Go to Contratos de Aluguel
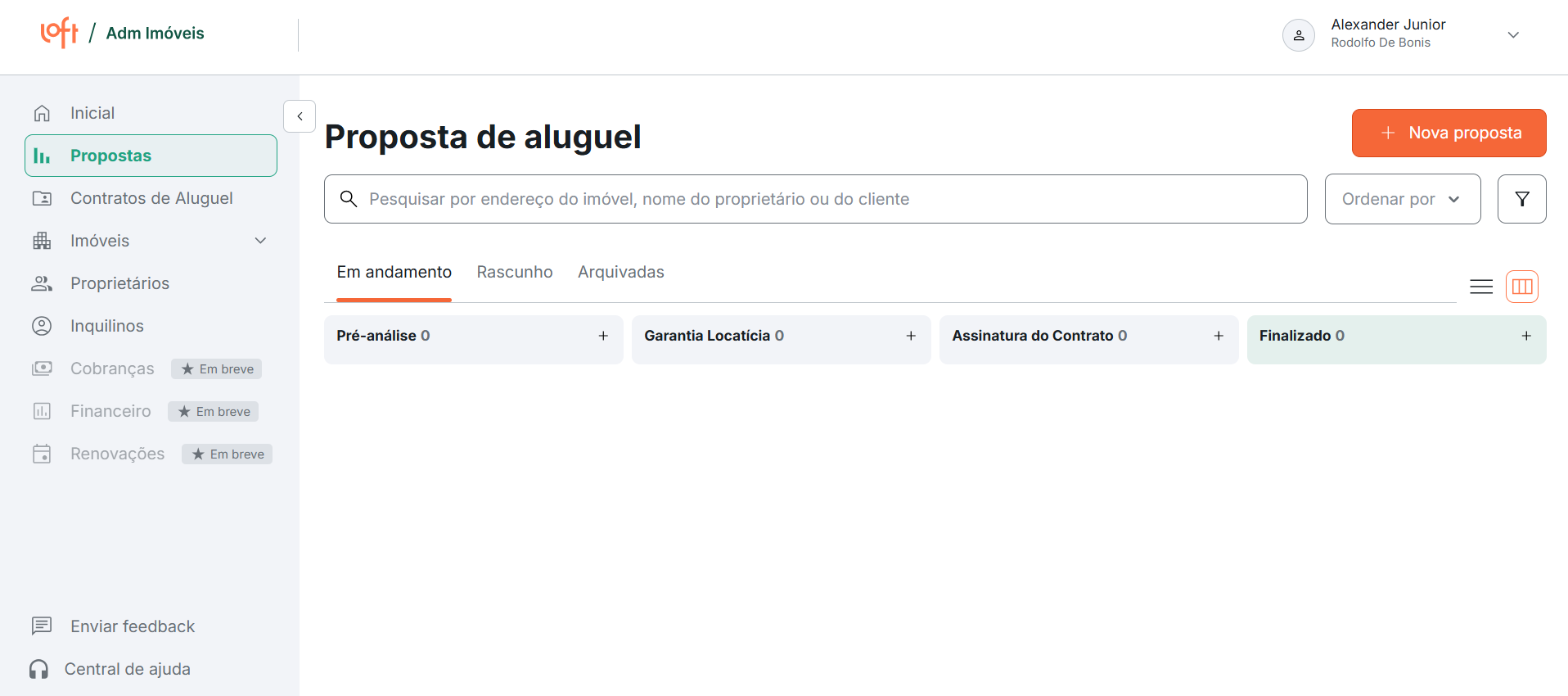This screenshot has width=1568, height=696. tap(151, 198)
